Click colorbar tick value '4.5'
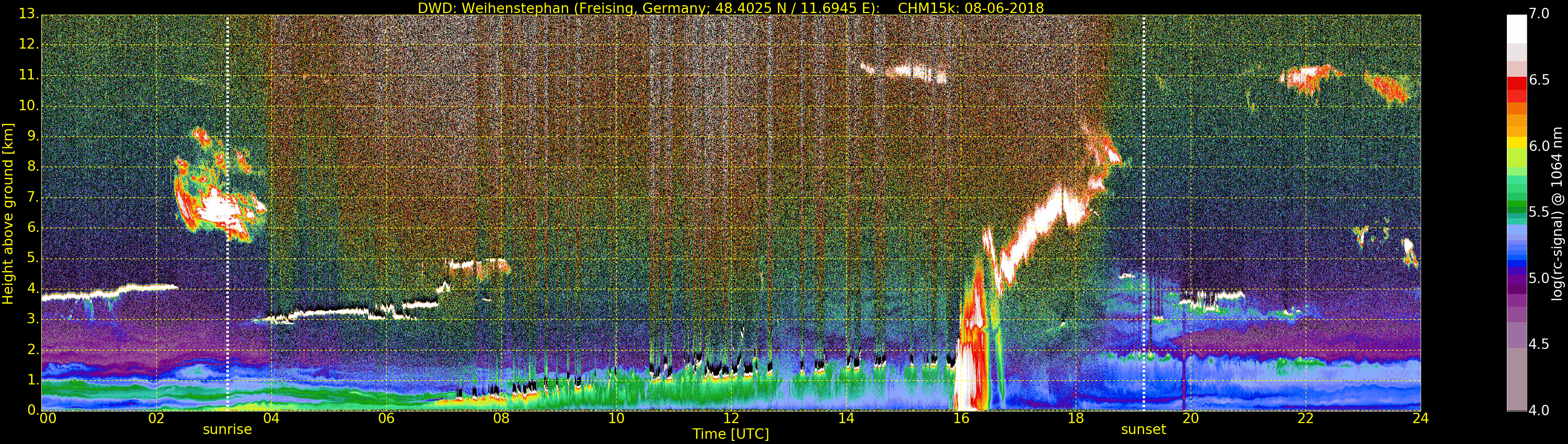This screenshot has height=444, width=1568. [x=1539, y=344]
